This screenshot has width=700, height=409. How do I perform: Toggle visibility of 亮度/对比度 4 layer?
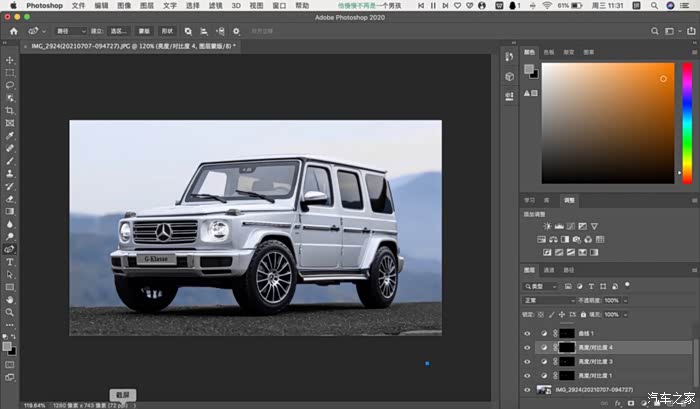pos(528,347)
